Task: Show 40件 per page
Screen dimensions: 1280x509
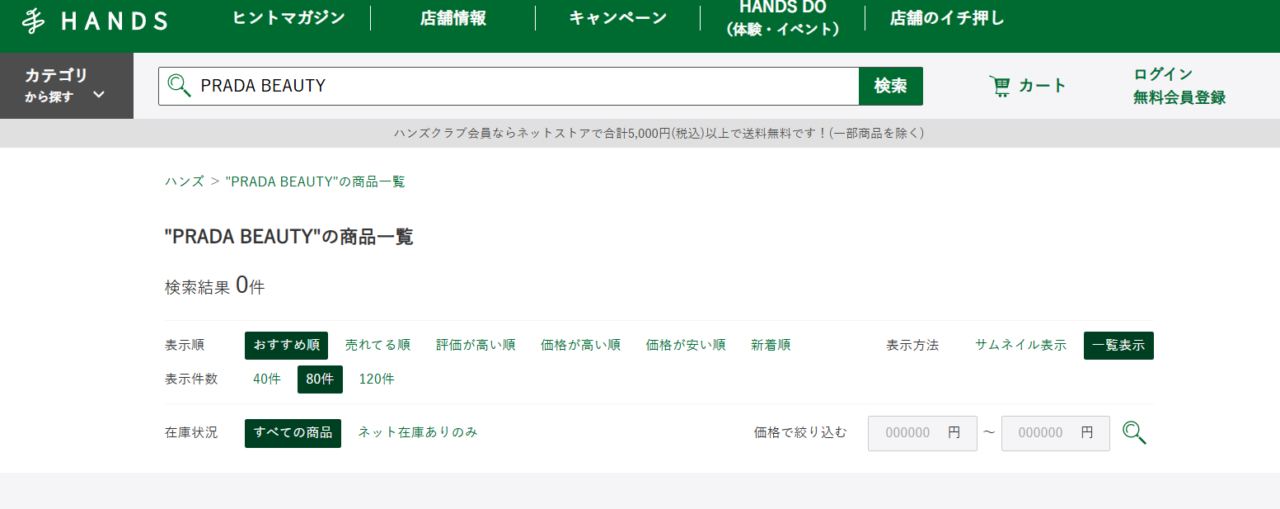Action: 267,379
